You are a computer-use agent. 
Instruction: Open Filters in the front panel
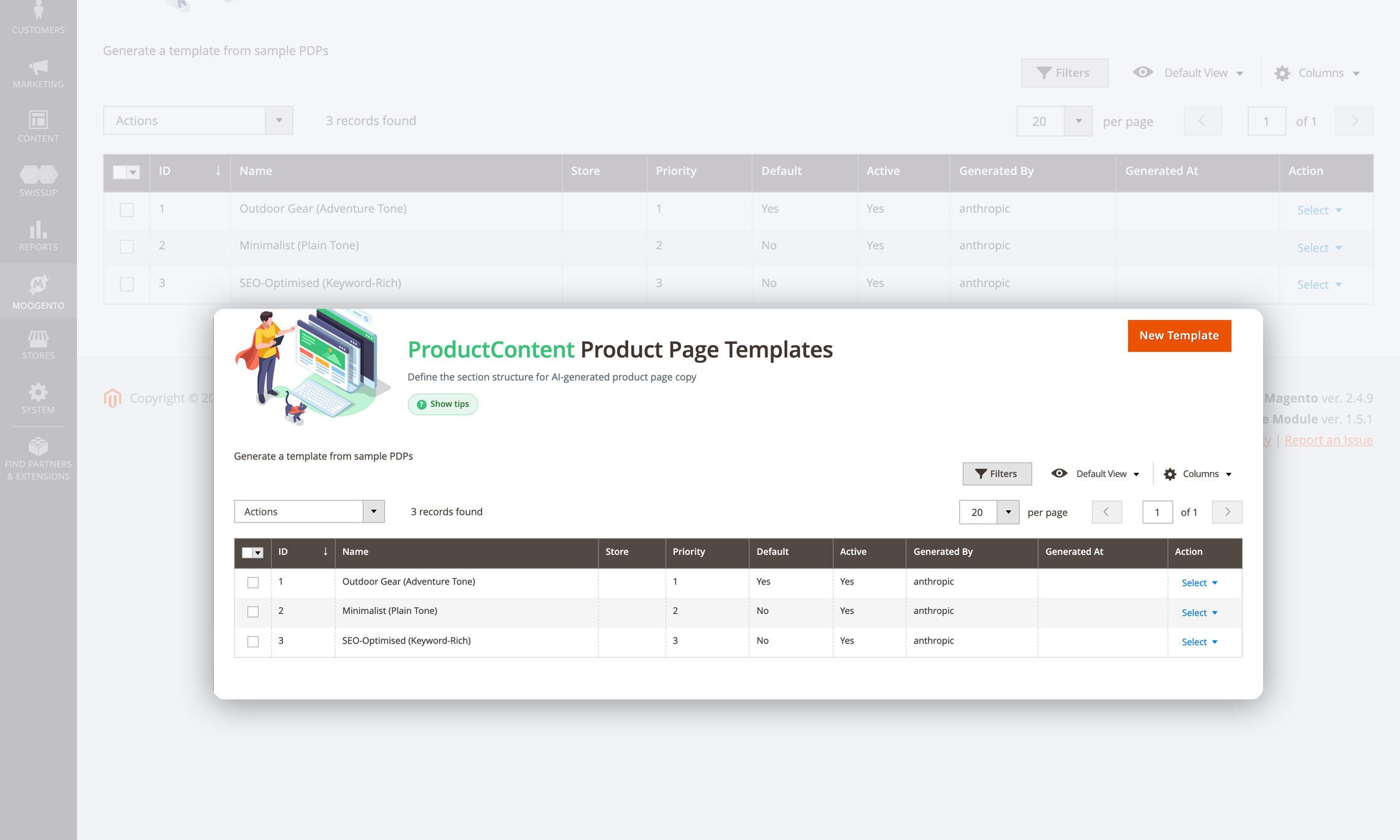click(997, 474)
